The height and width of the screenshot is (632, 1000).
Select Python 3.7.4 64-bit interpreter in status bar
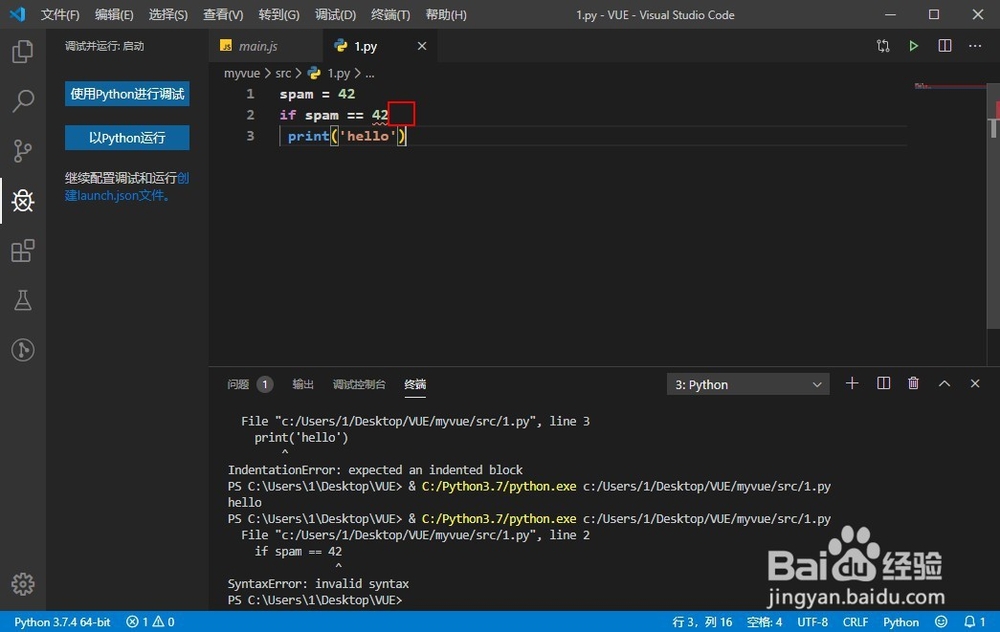click(62, 622)
